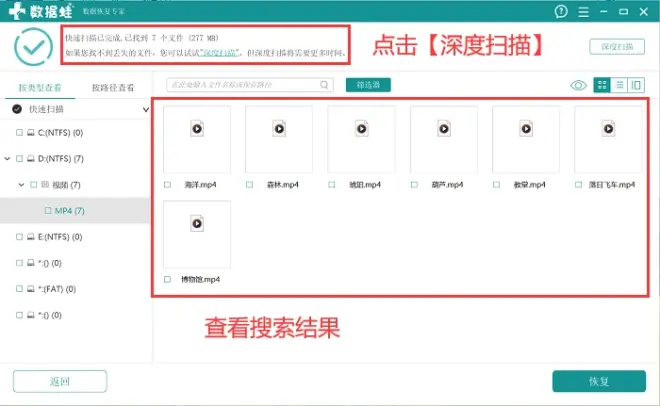Select E:(NTFS) (0) tree label
660x406 pixels.
60,237
